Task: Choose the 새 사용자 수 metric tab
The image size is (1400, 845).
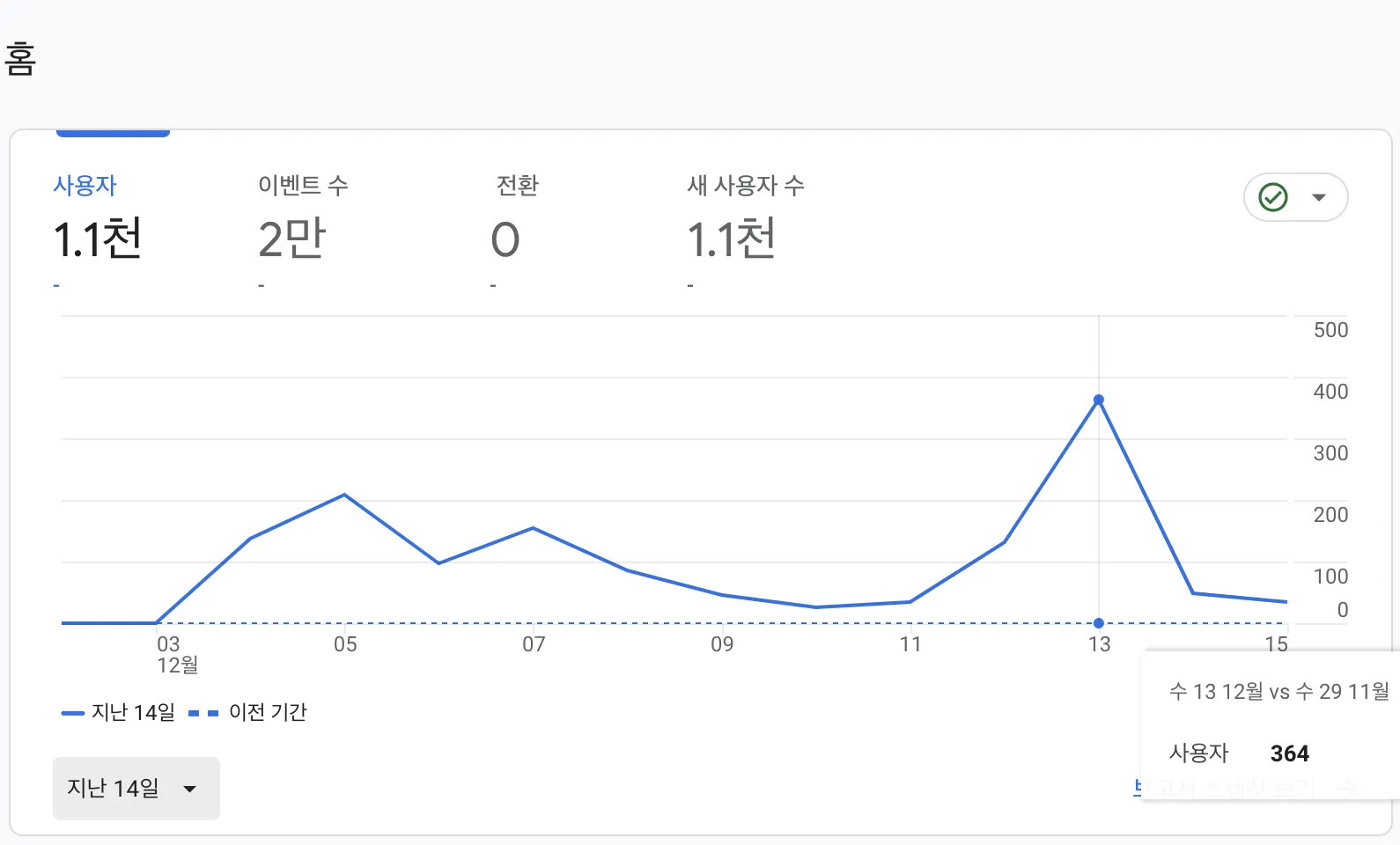Action: tap(745, 186)
